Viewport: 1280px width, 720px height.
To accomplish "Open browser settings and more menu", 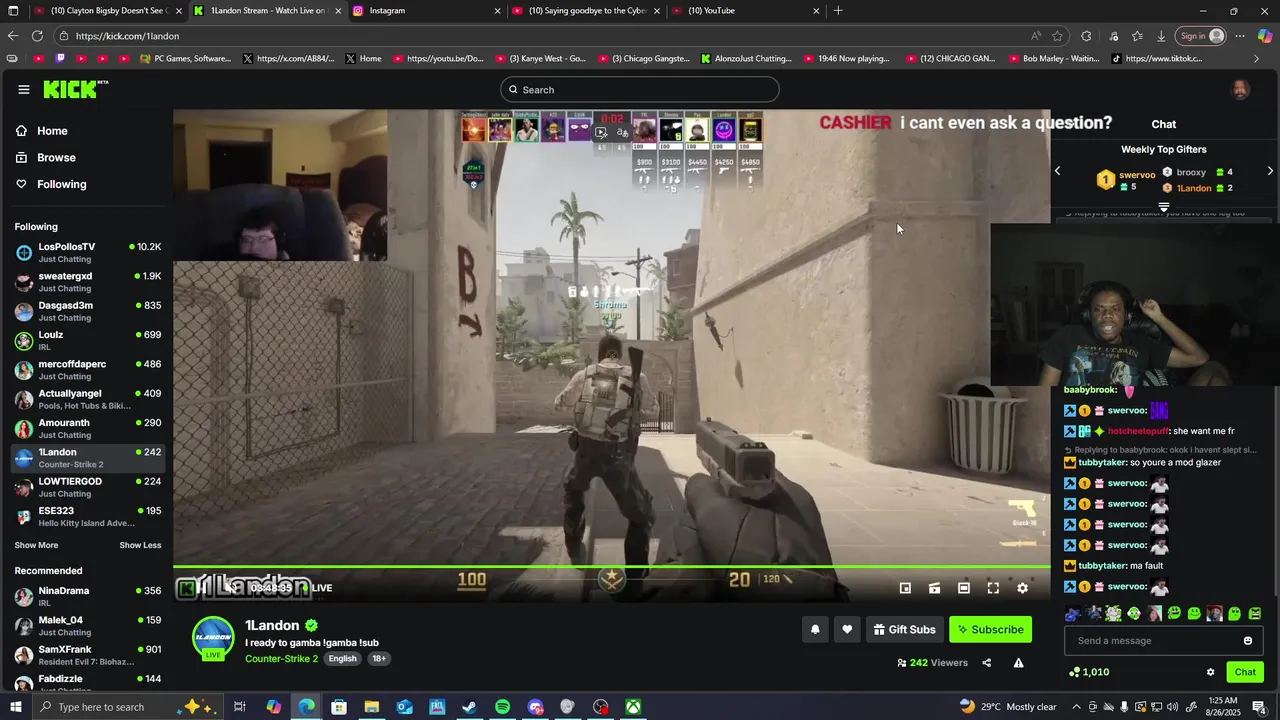I will 1240,36.
